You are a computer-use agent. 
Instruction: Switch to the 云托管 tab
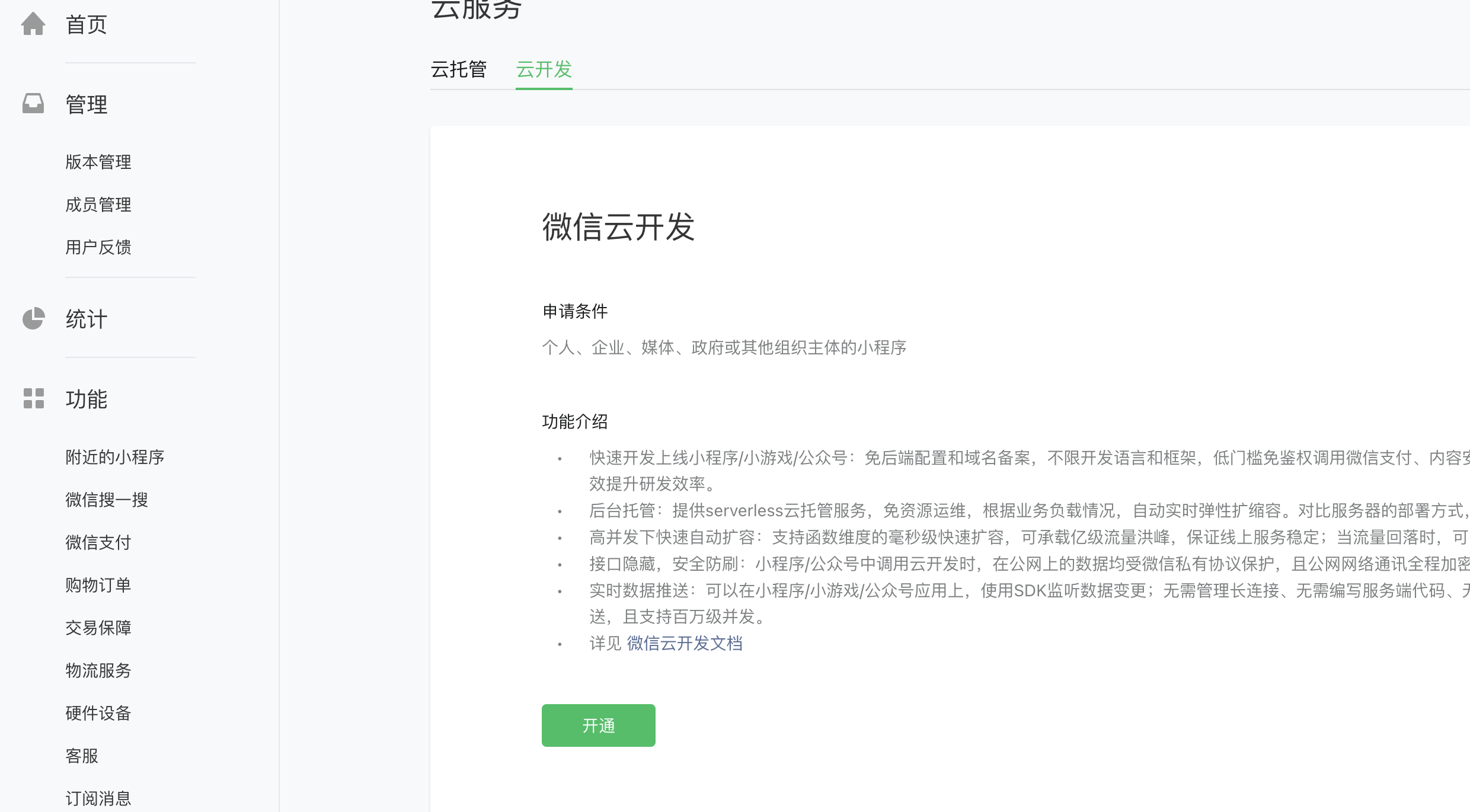pos(458,69)
